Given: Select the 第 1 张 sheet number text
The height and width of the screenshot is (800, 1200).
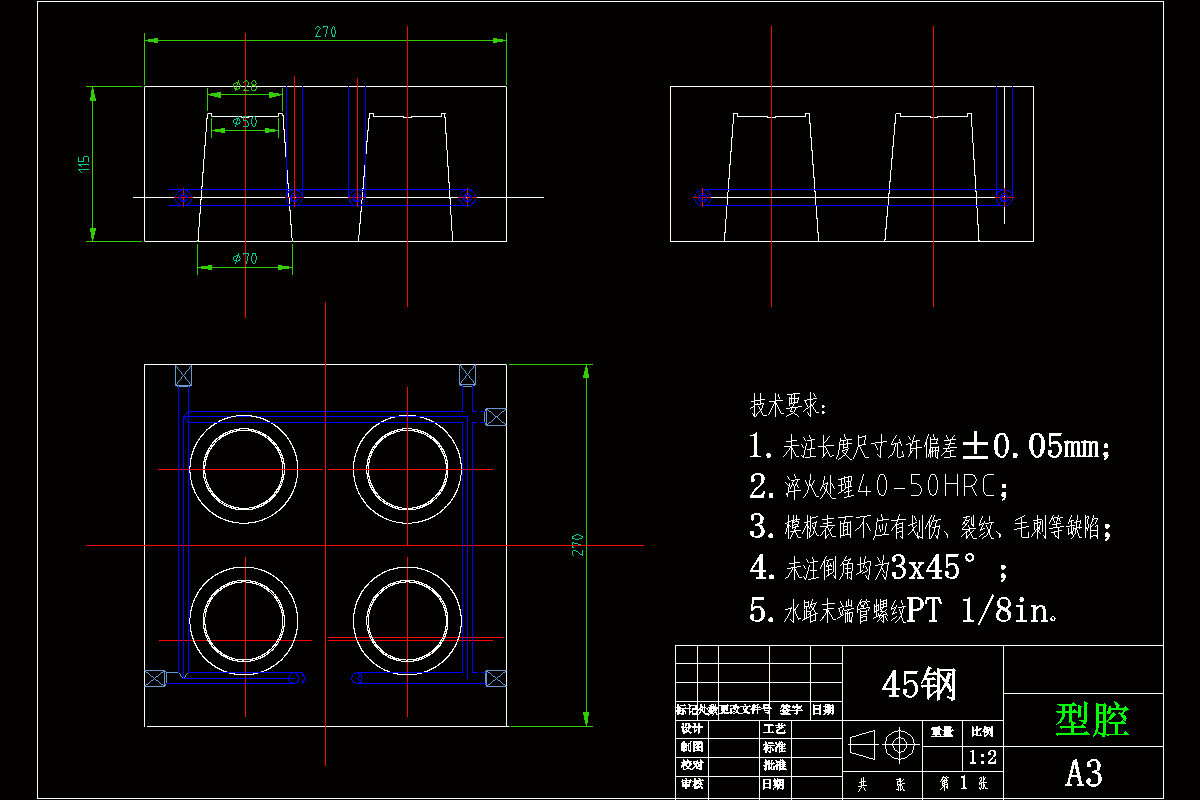Looking at the screenshot, I should [964, 783].
